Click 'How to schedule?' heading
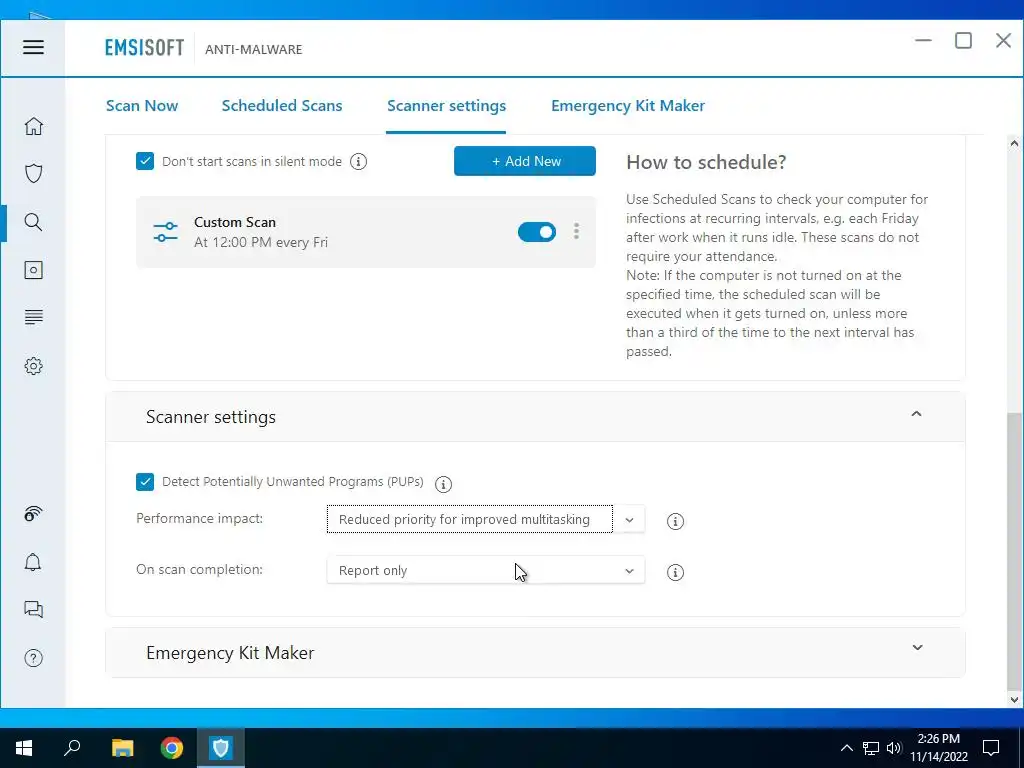The height and width of the screenshot is (768, 1024). coord(706,162)
